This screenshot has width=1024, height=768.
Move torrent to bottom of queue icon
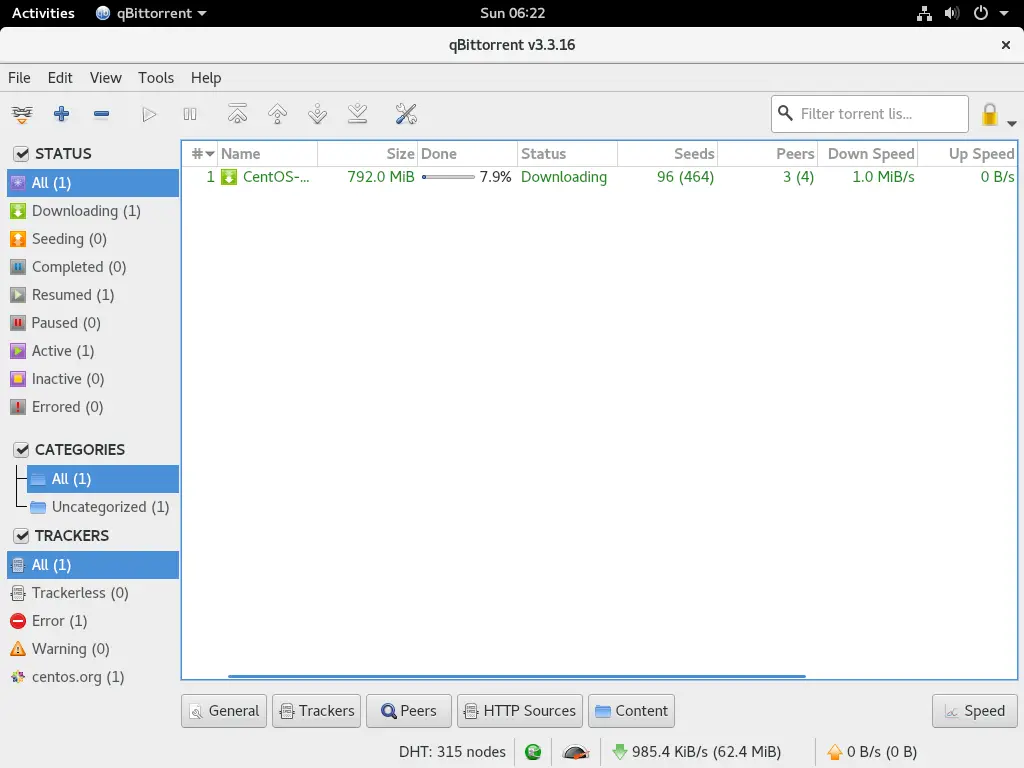pos(357,114)
